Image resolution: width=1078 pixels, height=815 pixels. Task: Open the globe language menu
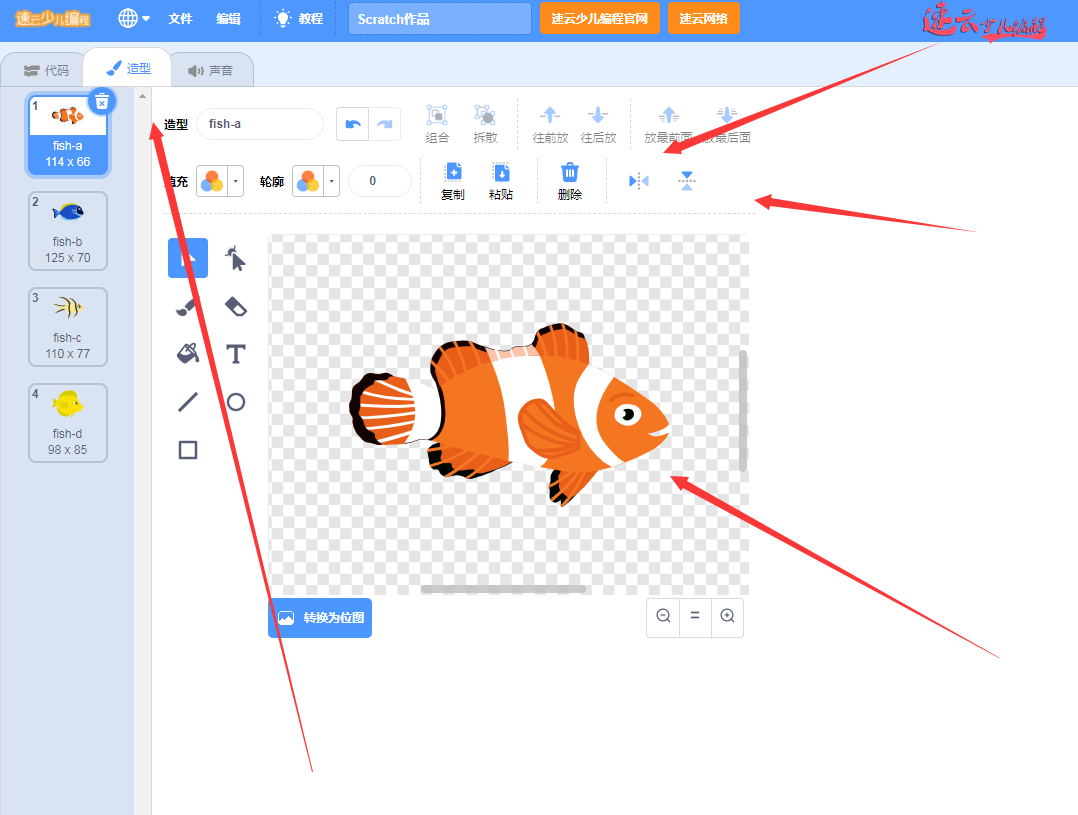pyautogui.click(x=134, y=18)
